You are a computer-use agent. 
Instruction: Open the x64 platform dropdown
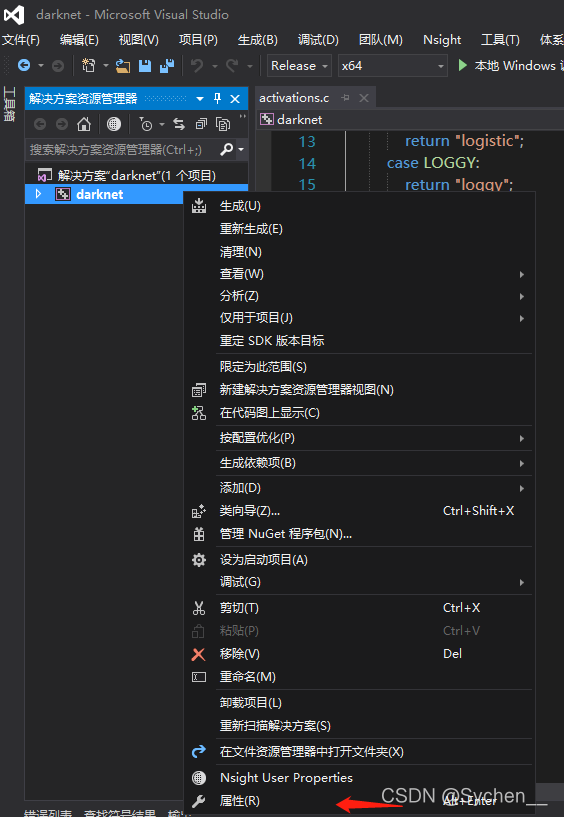point(393,66)
